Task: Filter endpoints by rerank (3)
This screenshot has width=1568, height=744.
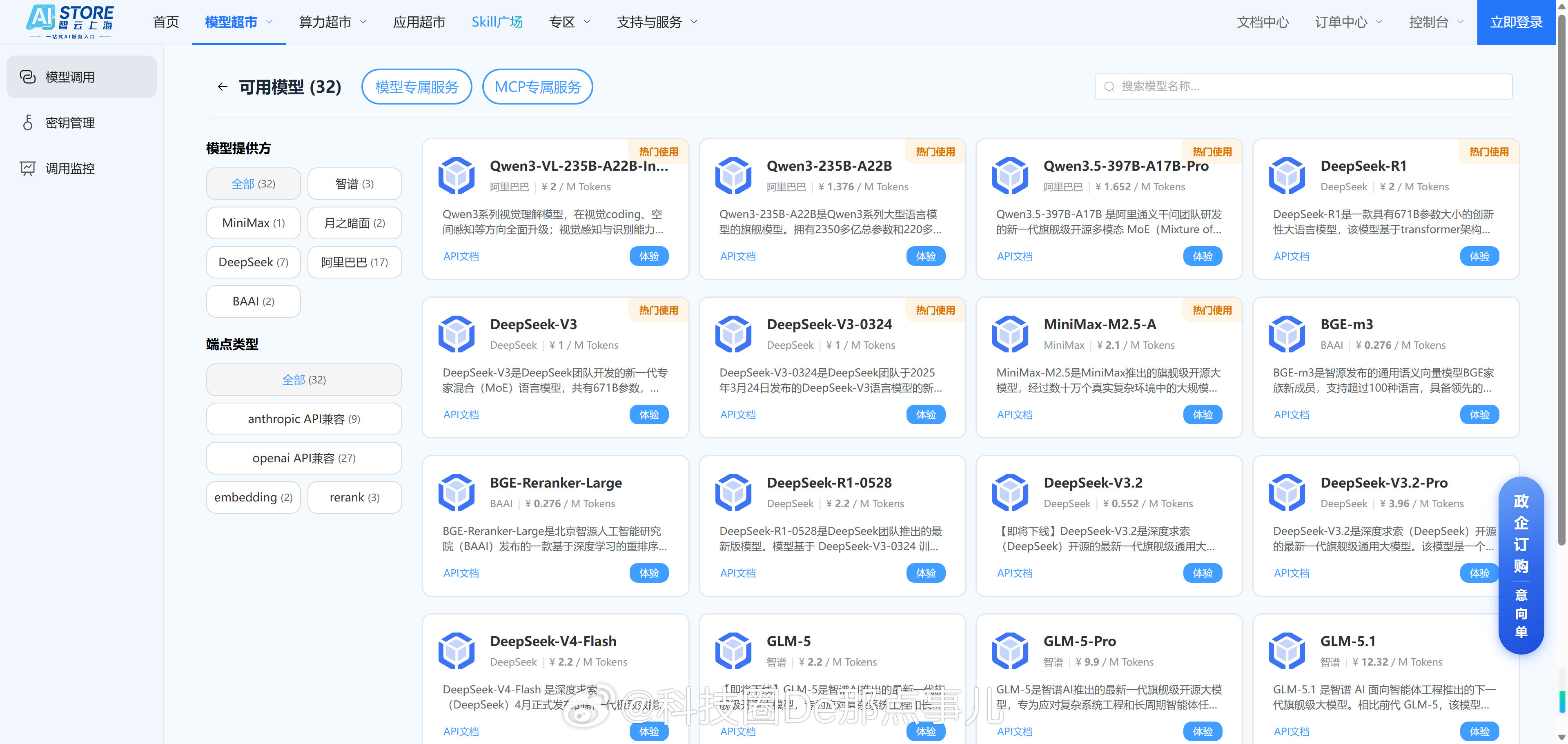Action: (355, 497)
